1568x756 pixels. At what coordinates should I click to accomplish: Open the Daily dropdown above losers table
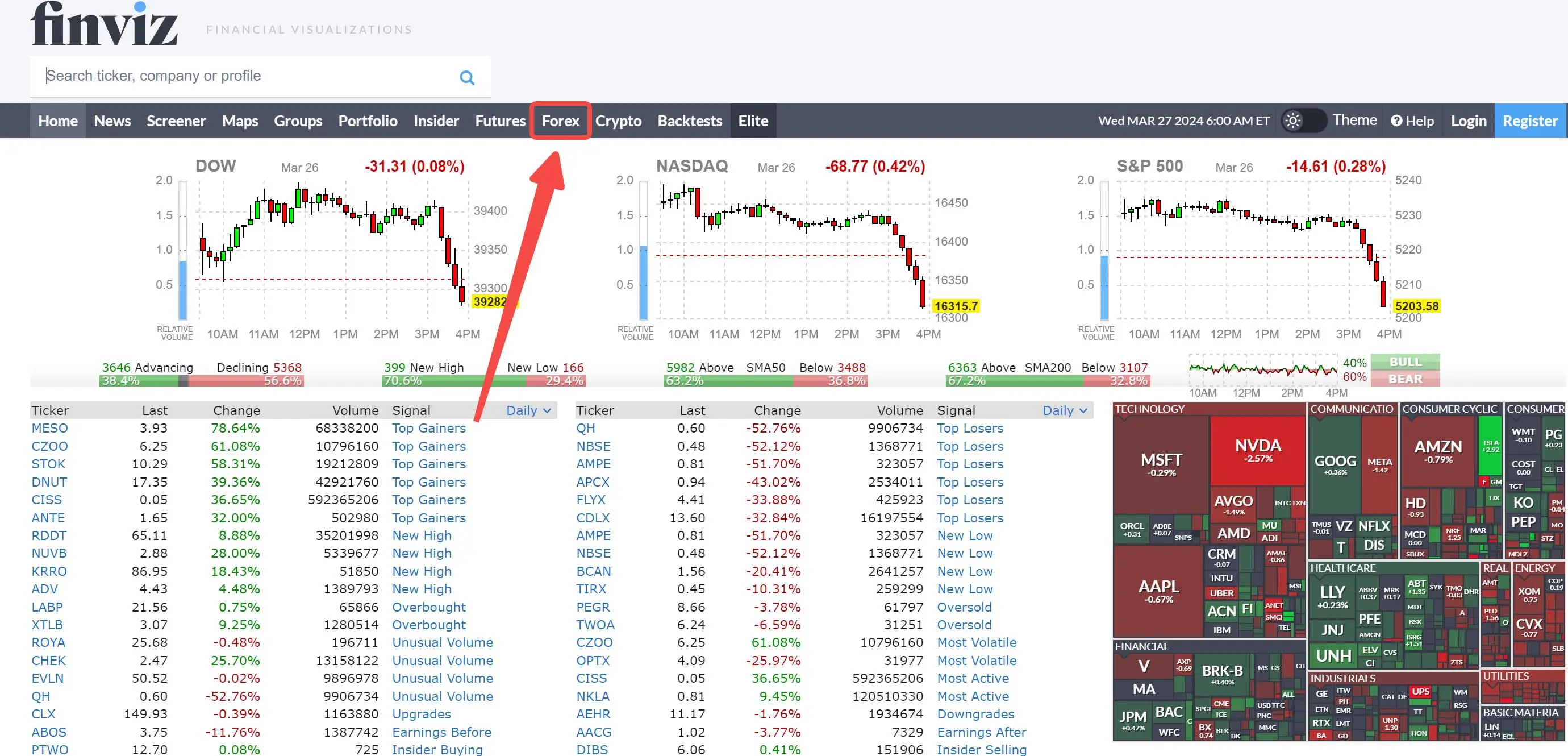click(x=1065, y=410)
